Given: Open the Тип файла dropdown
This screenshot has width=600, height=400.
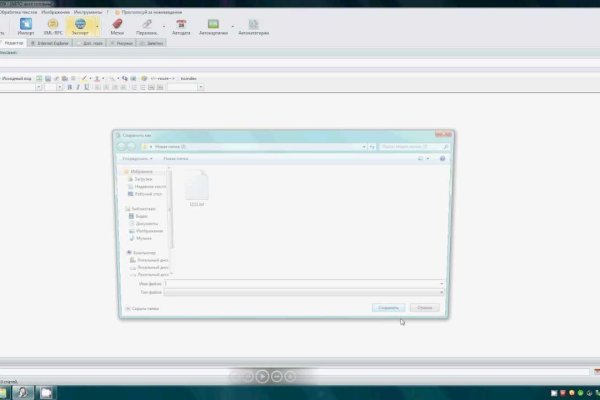Looking at the screenshot, I should pos(303,292).
